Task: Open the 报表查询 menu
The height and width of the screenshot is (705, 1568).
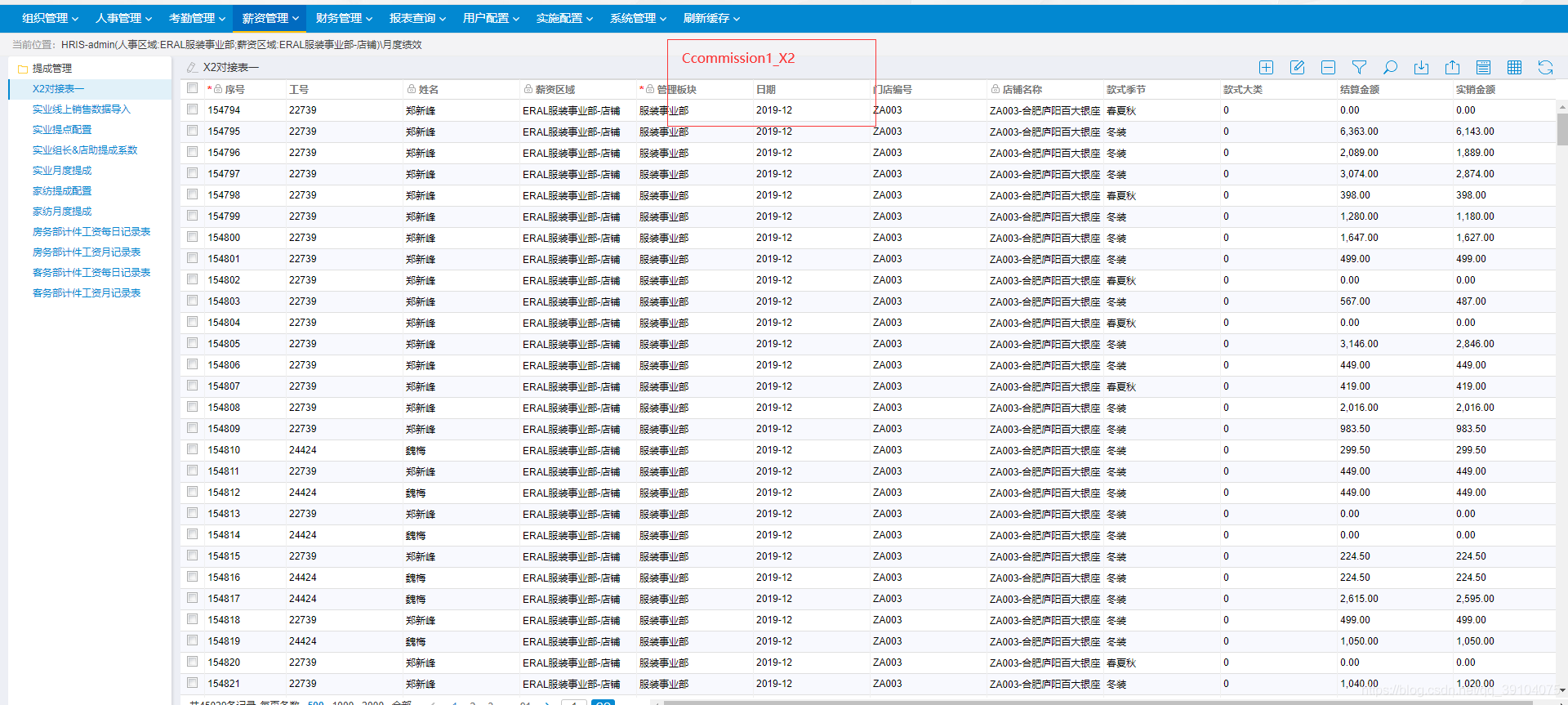Action: (417, 18)
